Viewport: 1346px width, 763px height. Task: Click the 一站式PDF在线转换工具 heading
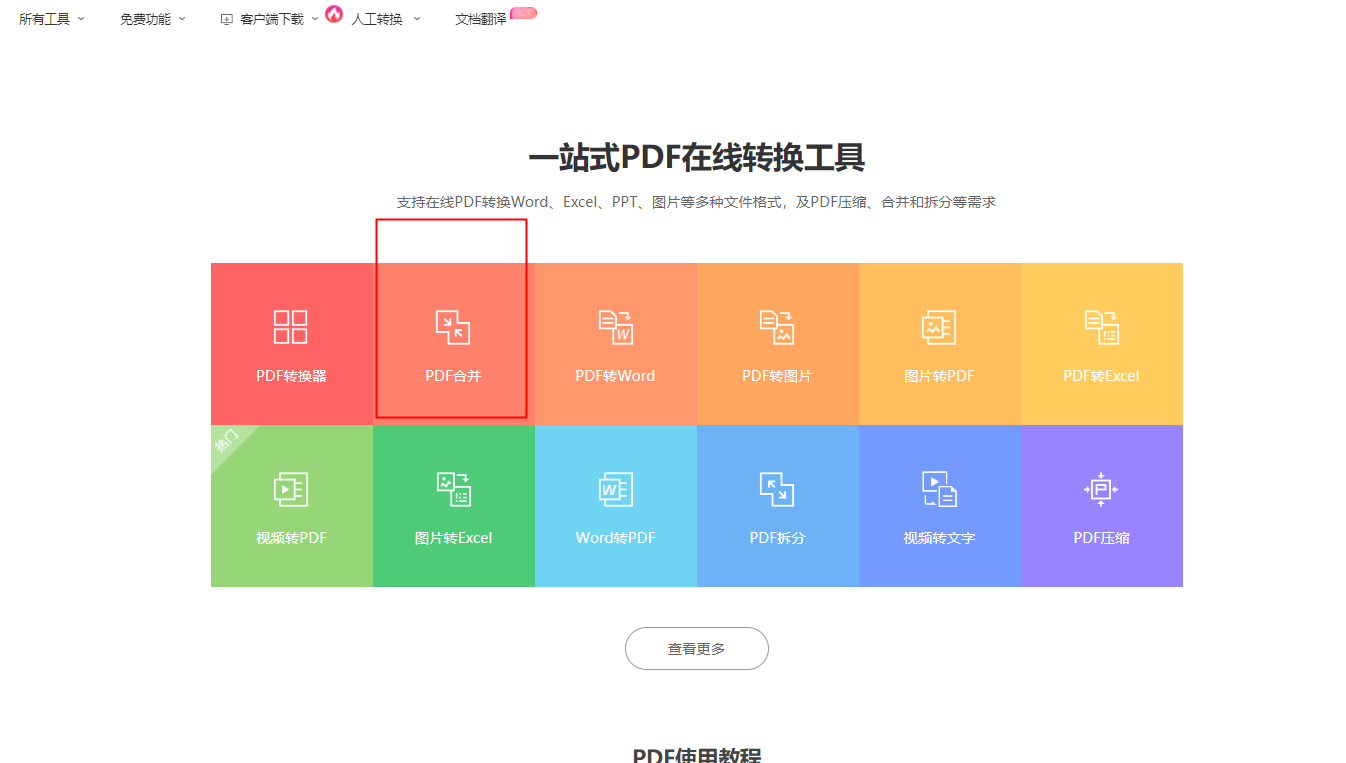(x=697, y=158)
